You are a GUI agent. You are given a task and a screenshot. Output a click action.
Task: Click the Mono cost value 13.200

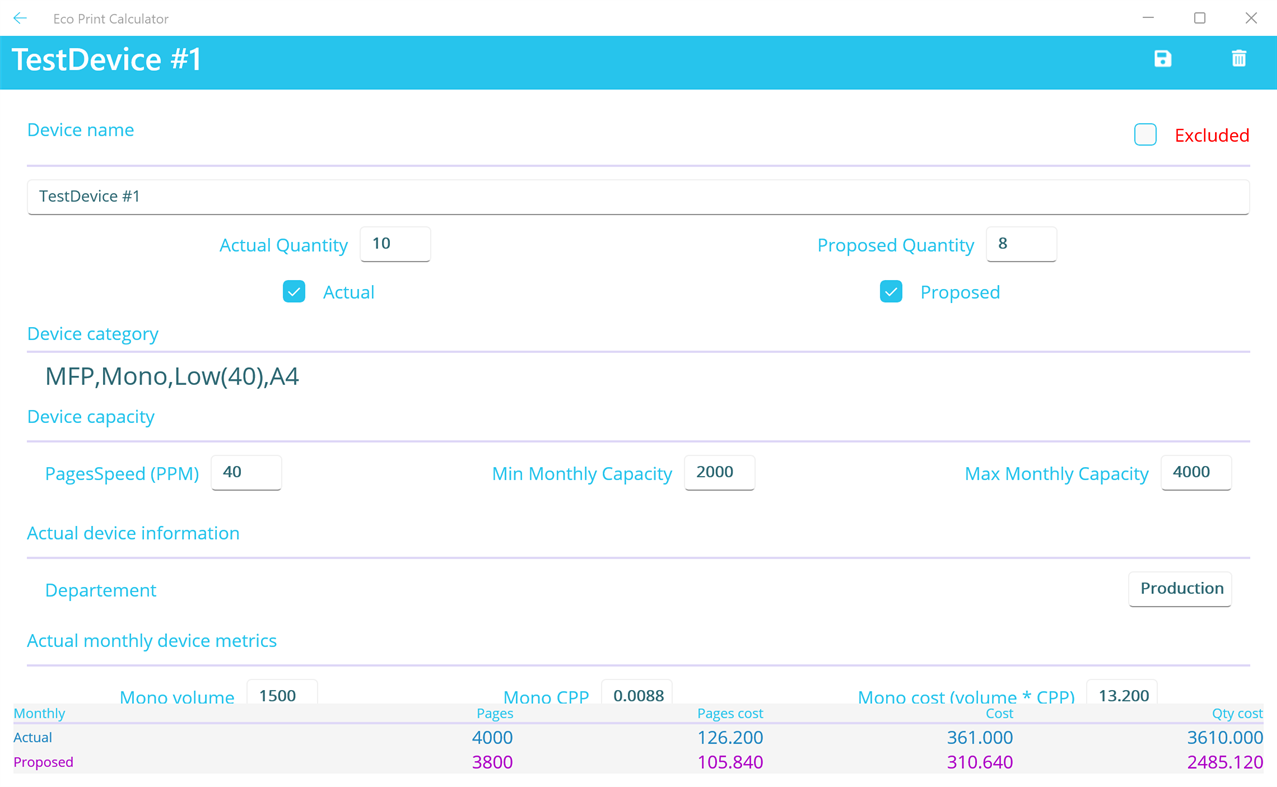coord(1122,692)
